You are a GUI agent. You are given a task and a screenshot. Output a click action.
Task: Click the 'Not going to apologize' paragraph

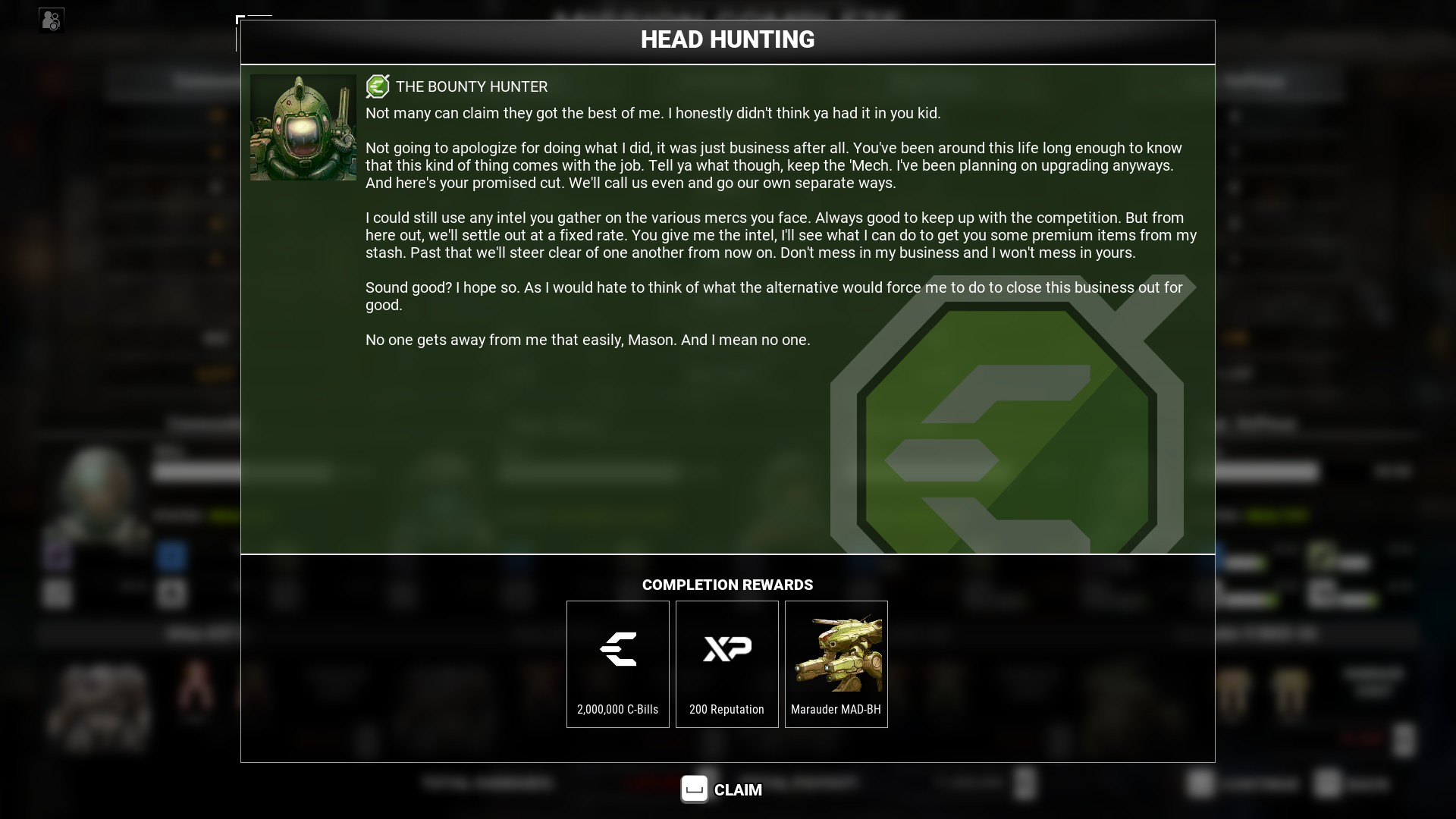pos(773,165)
